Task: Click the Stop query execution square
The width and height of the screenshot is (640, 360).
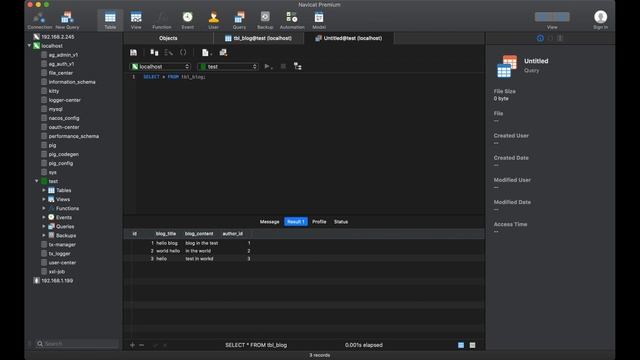Action: [x=283, y=66]
